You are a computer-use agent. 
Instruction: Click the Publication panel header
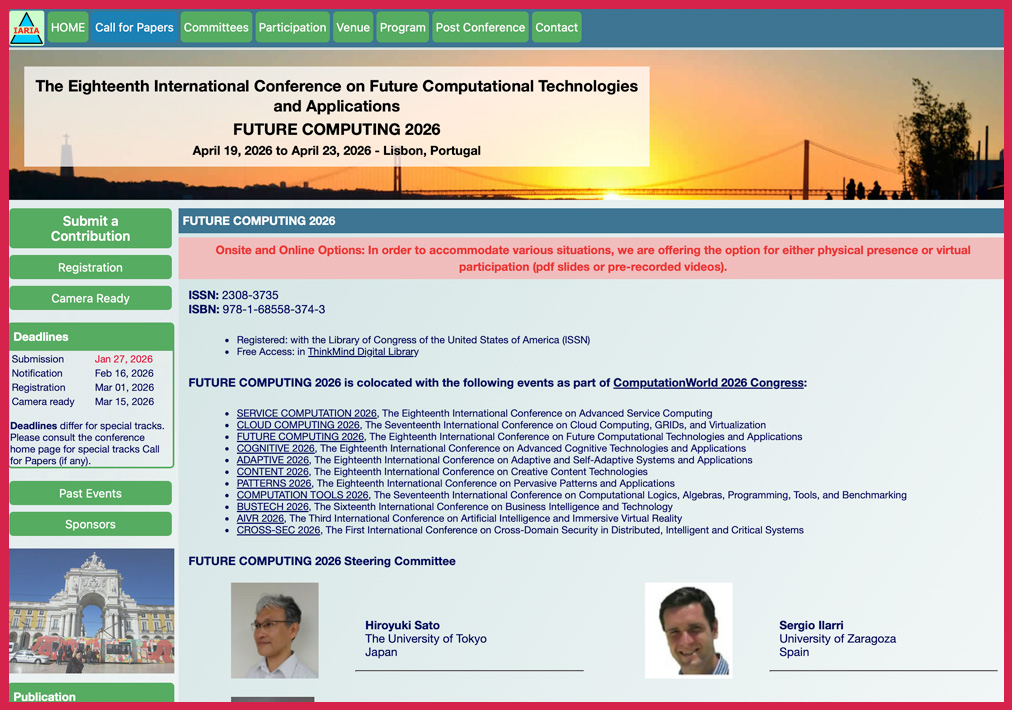click(x=92, y=693)
